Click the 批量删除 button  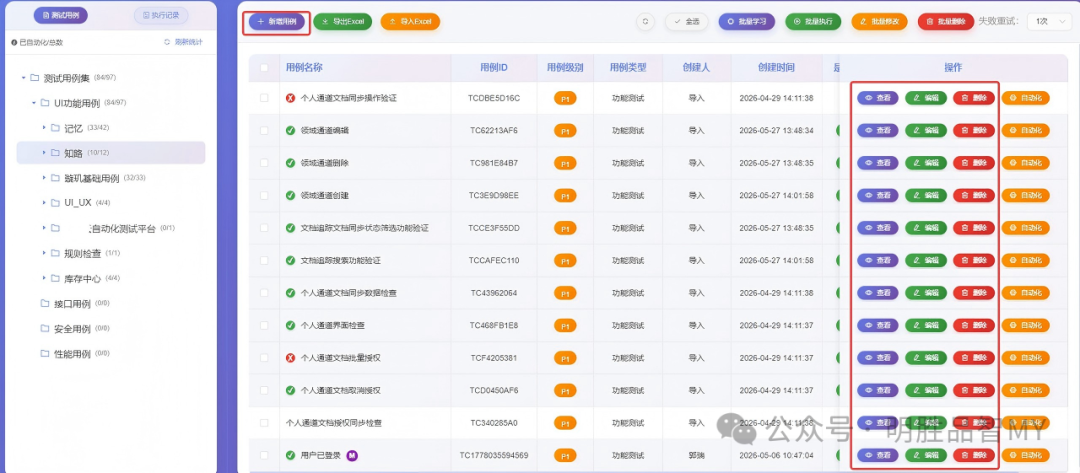point(946,21)
